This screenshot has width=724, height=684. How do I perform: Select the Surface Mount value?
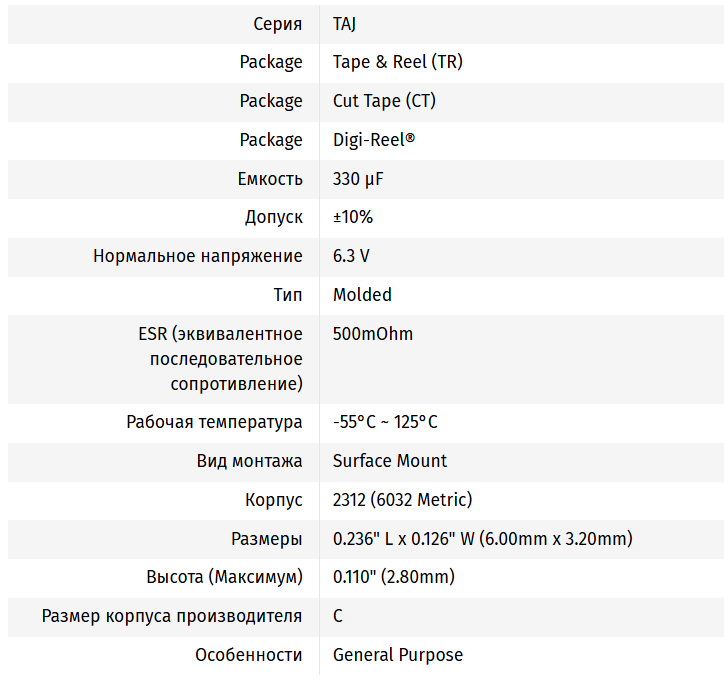coord(390,461)
